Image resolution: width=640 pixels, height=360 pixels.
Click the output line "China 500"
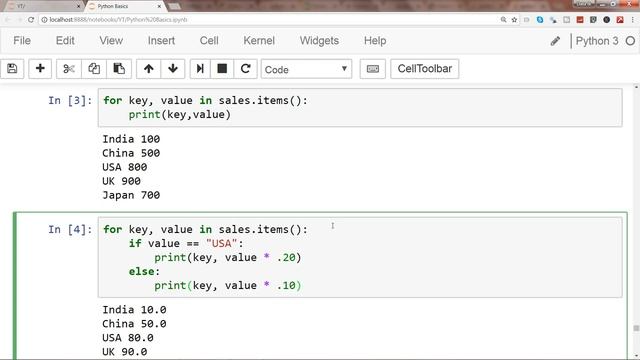coord(131,153)
